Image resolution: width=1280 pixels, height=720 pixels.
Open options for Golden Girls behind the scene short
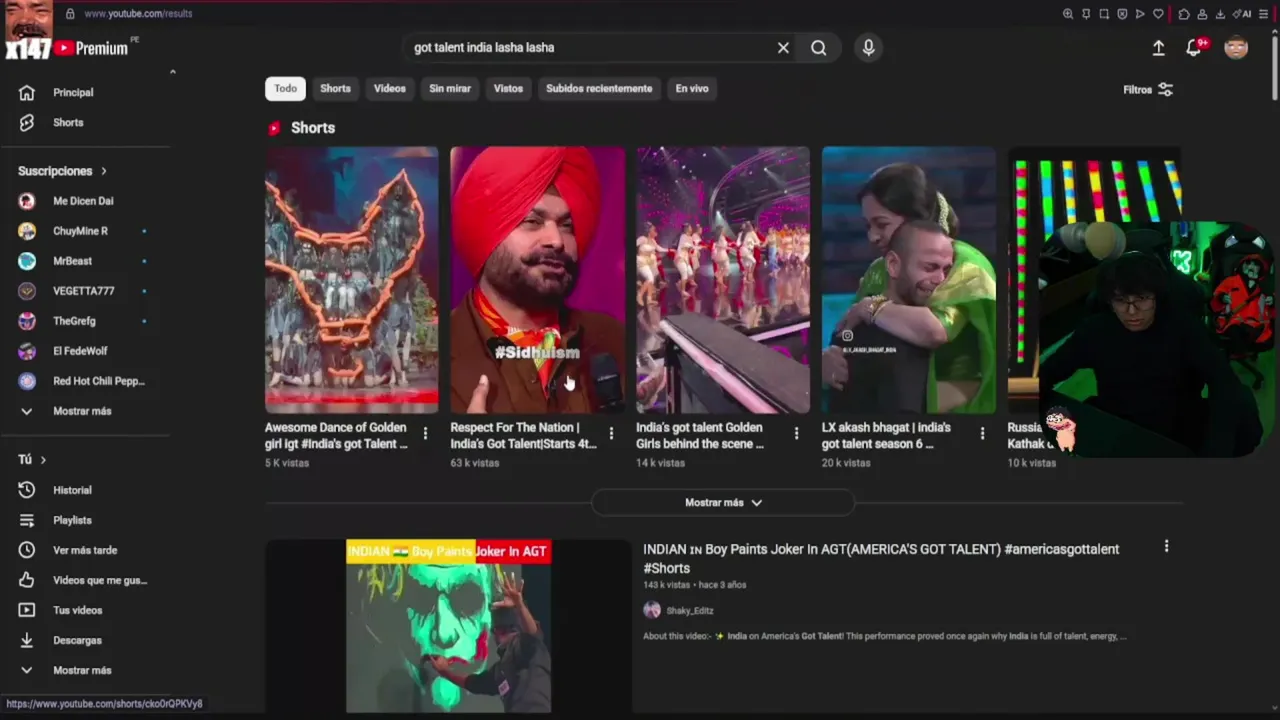[x=796, y=433]
